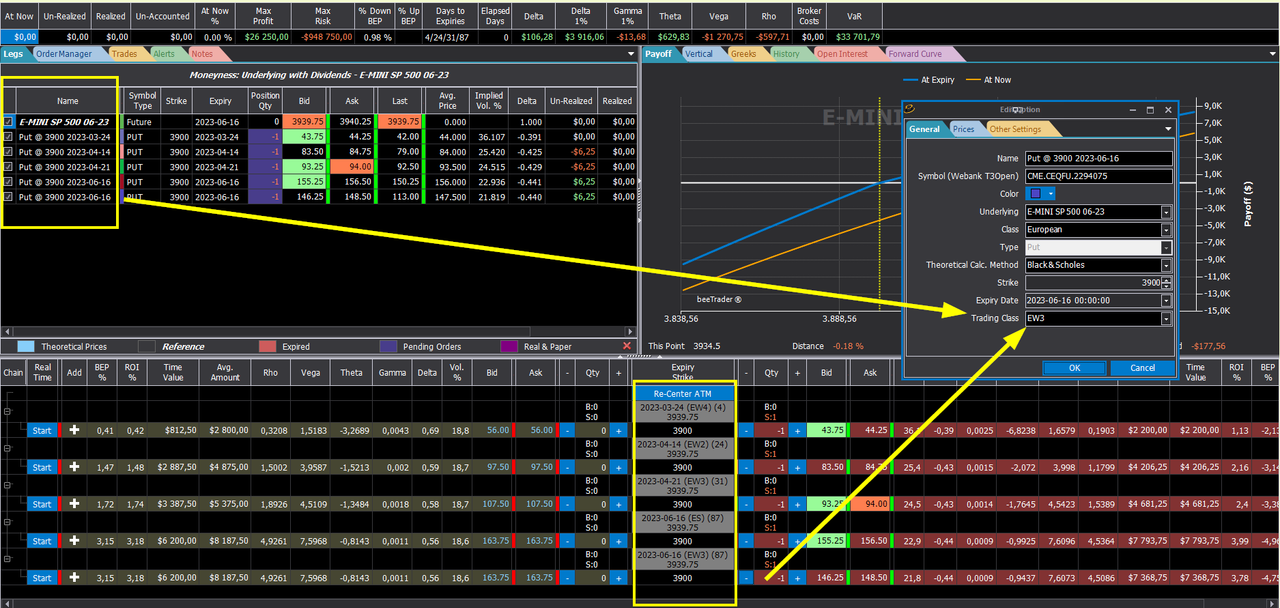The width and height of the screenshot is (1280, 608).
Task: Increment Strike with the spinner up arrow
Action: point(1167,280)
